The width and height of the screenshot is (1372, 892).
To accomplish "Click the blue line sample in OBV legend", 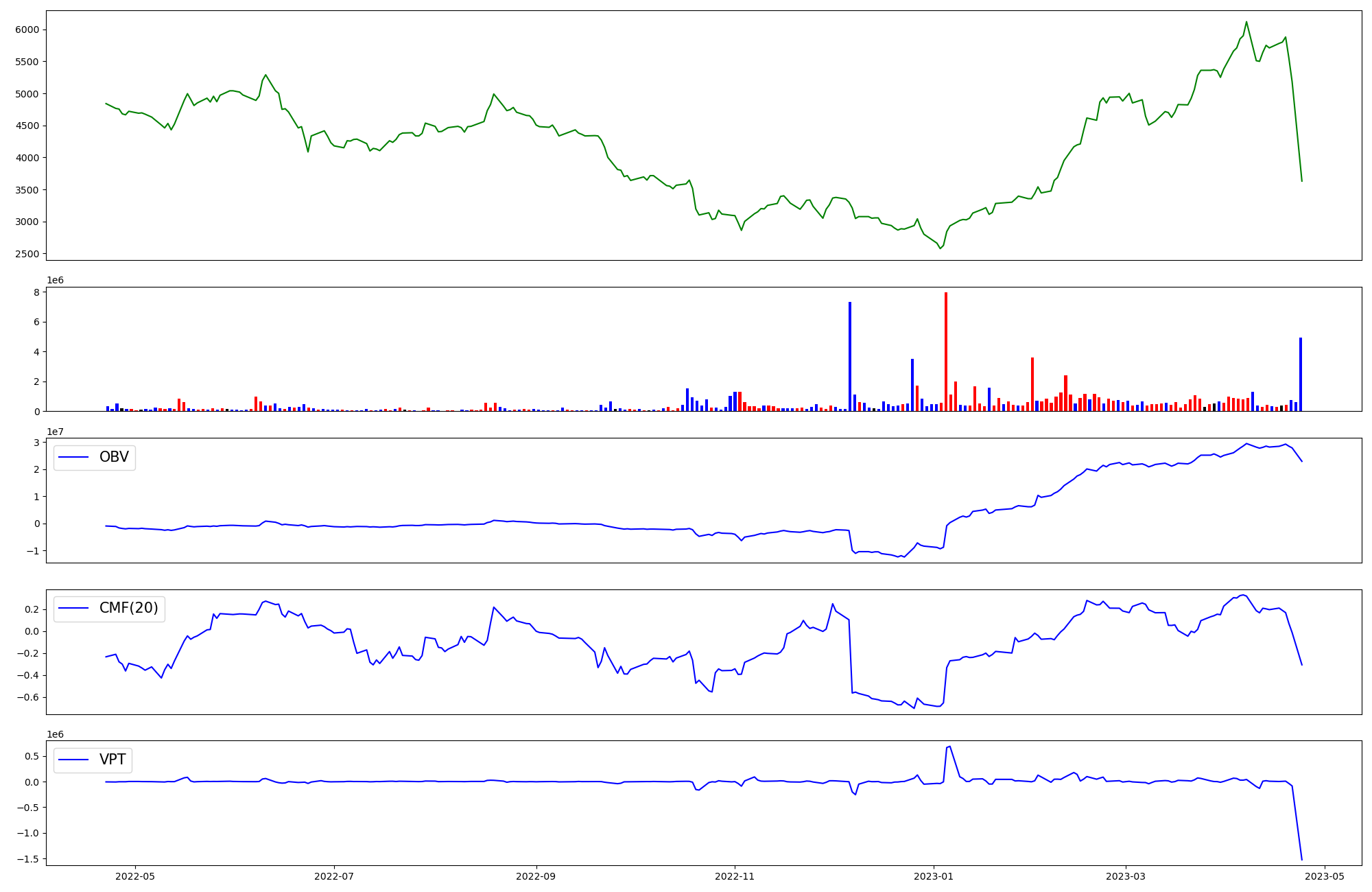I will click(x=74, y=457).
